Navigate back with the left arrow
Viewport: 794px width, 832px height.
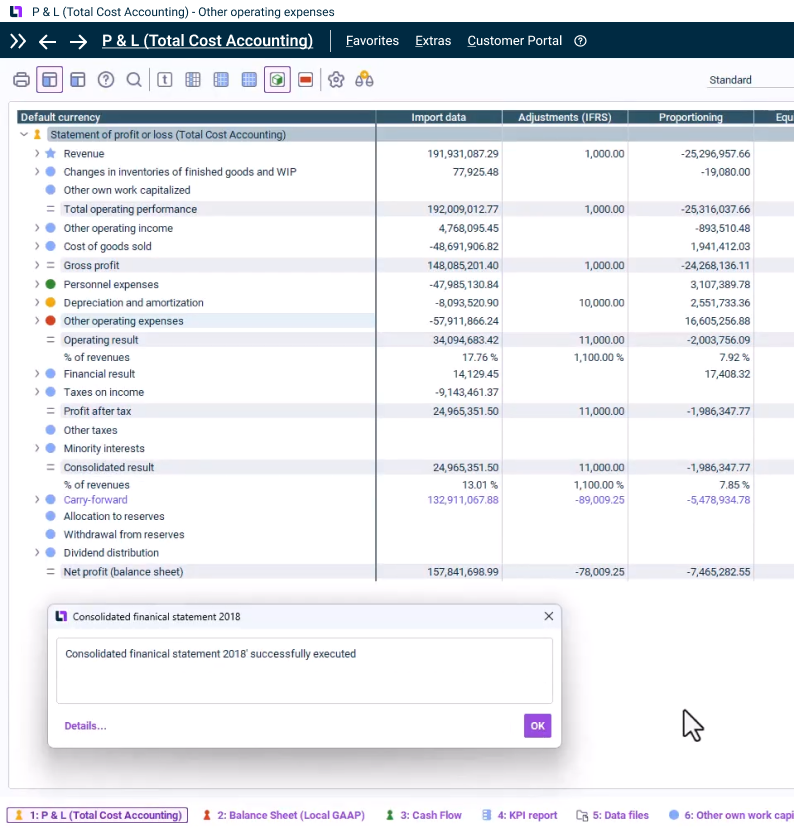[47, 41]
